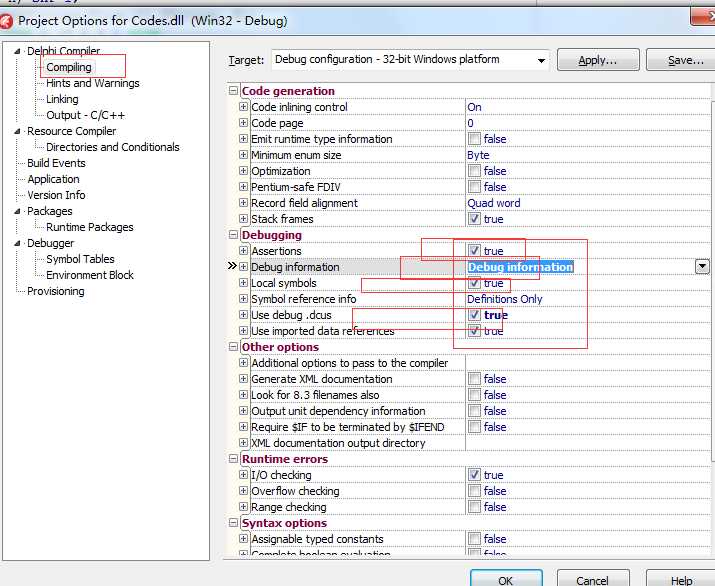Viewport: 715px width, 586px height.
Task: Toggle Emit runtime type information checkbox
Action: (474, 139)
